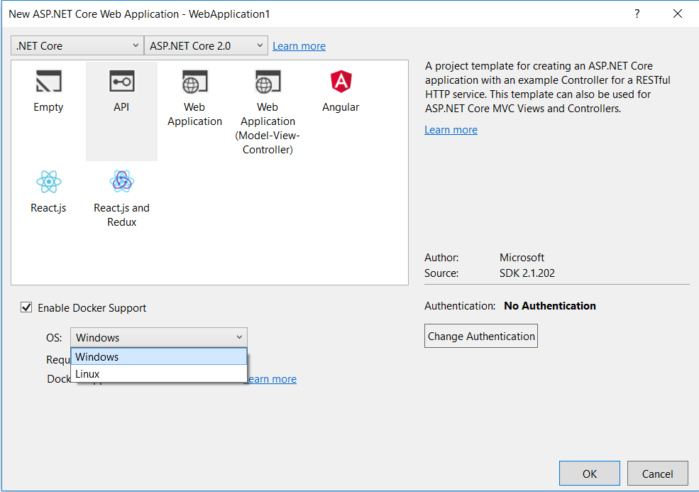The height and width of the screenshot is (492, 699).
Task: Open the ASP.NET Core 2.0 version dropdown
Action: [206, 46]
